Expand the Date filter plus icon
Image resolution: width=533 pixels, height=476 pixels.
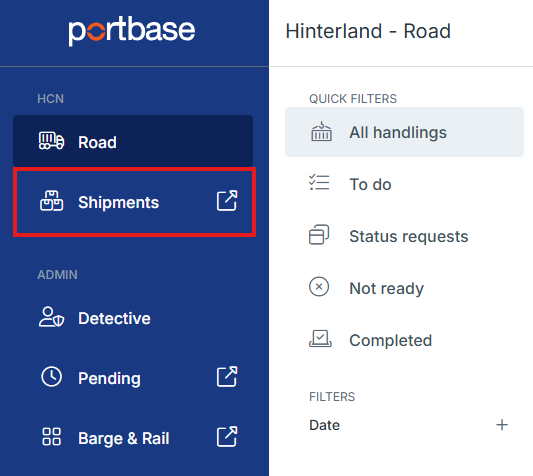[502, 425]
